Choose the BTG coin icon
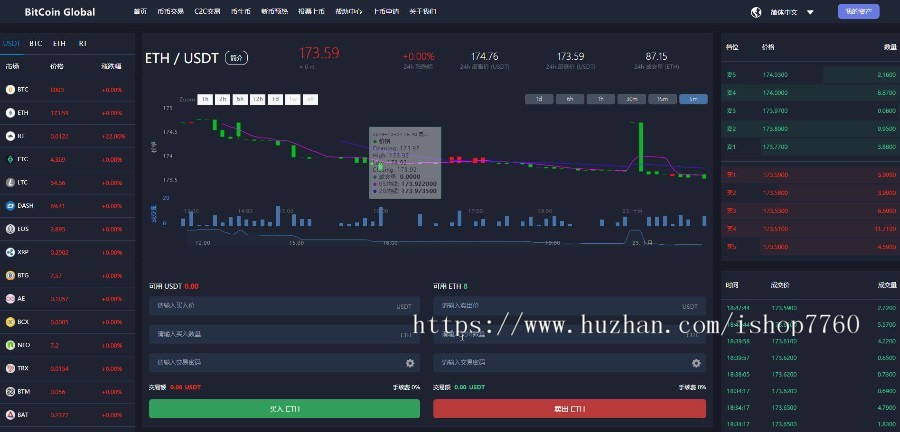900x432 pixels. pos(10,275)
